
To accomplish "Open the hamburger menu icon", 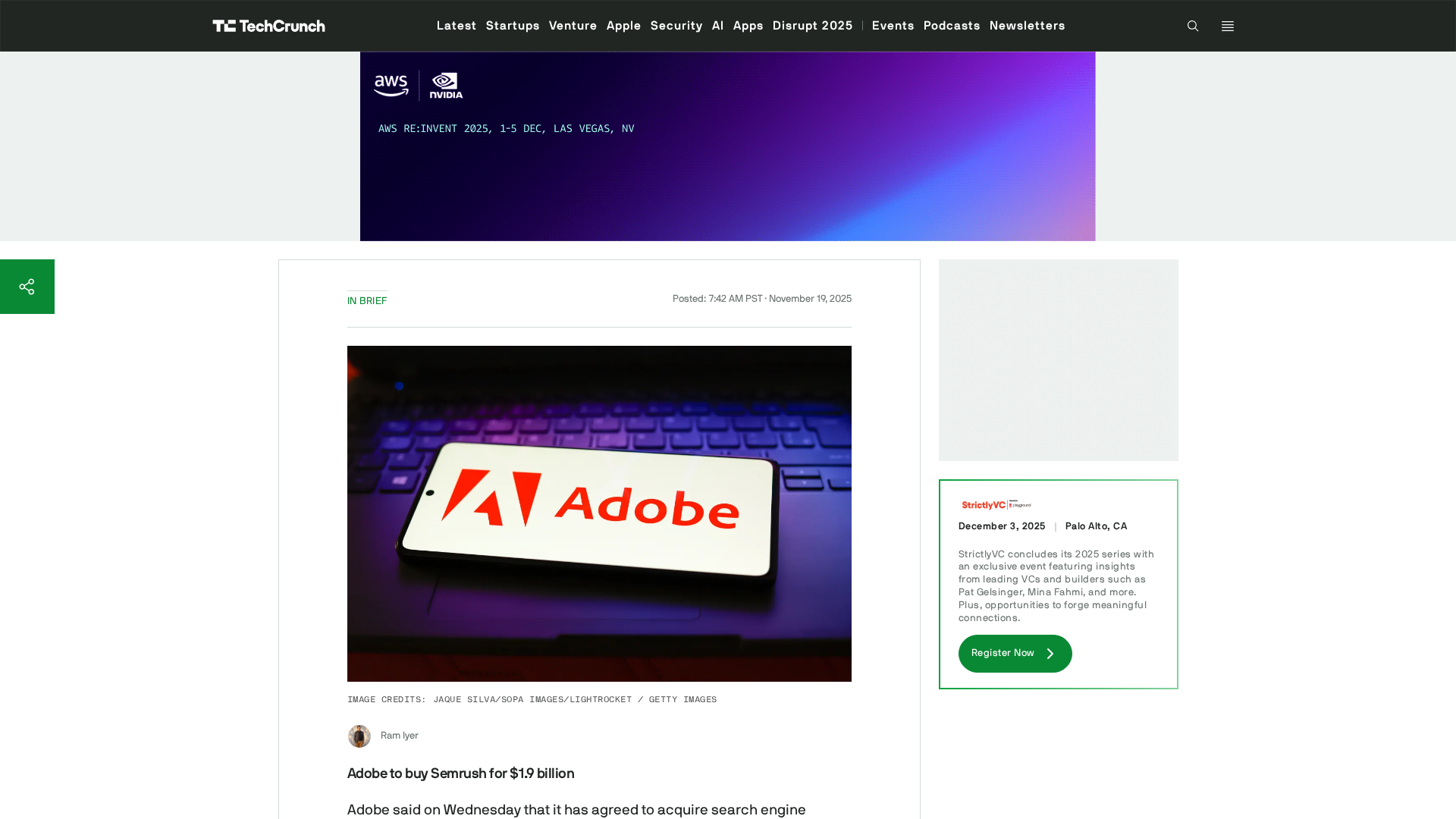I will (x=1228, y=26).
